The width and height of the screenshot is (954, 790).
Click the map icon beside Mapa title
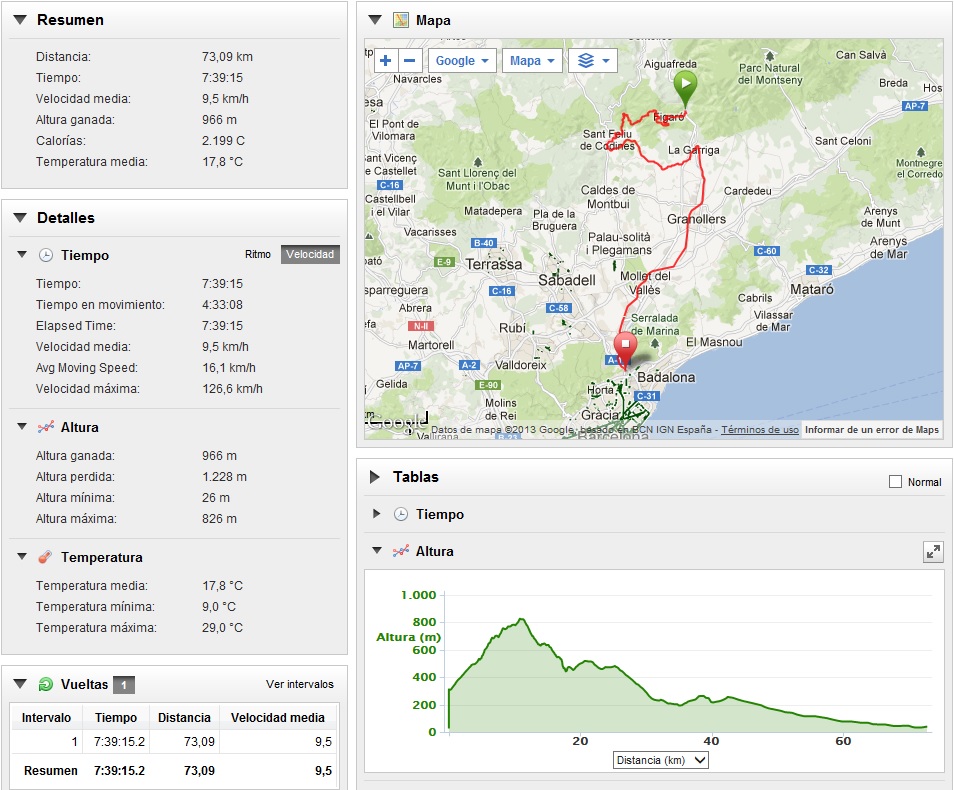pos(401,20)
